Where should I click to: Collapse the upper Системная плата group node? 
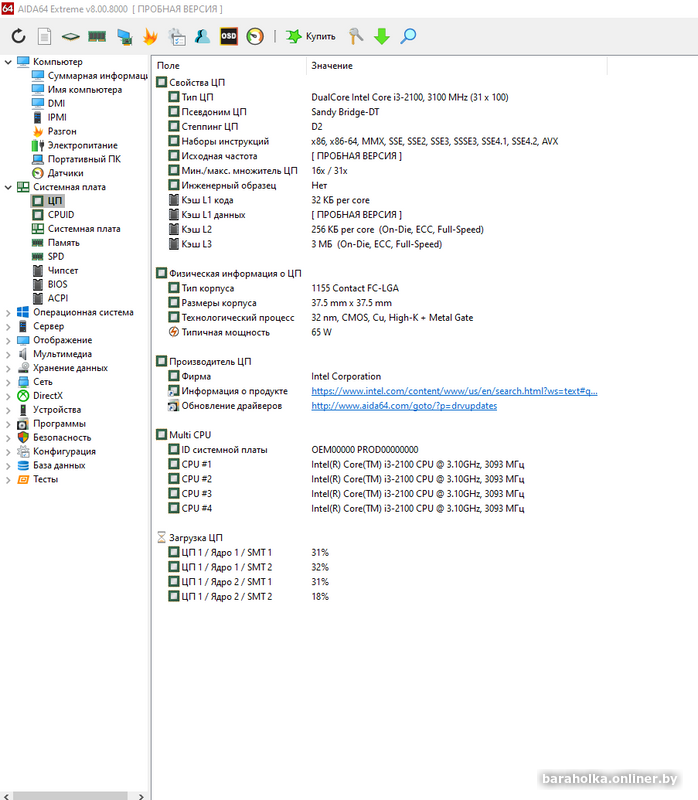tap(8, 187)
